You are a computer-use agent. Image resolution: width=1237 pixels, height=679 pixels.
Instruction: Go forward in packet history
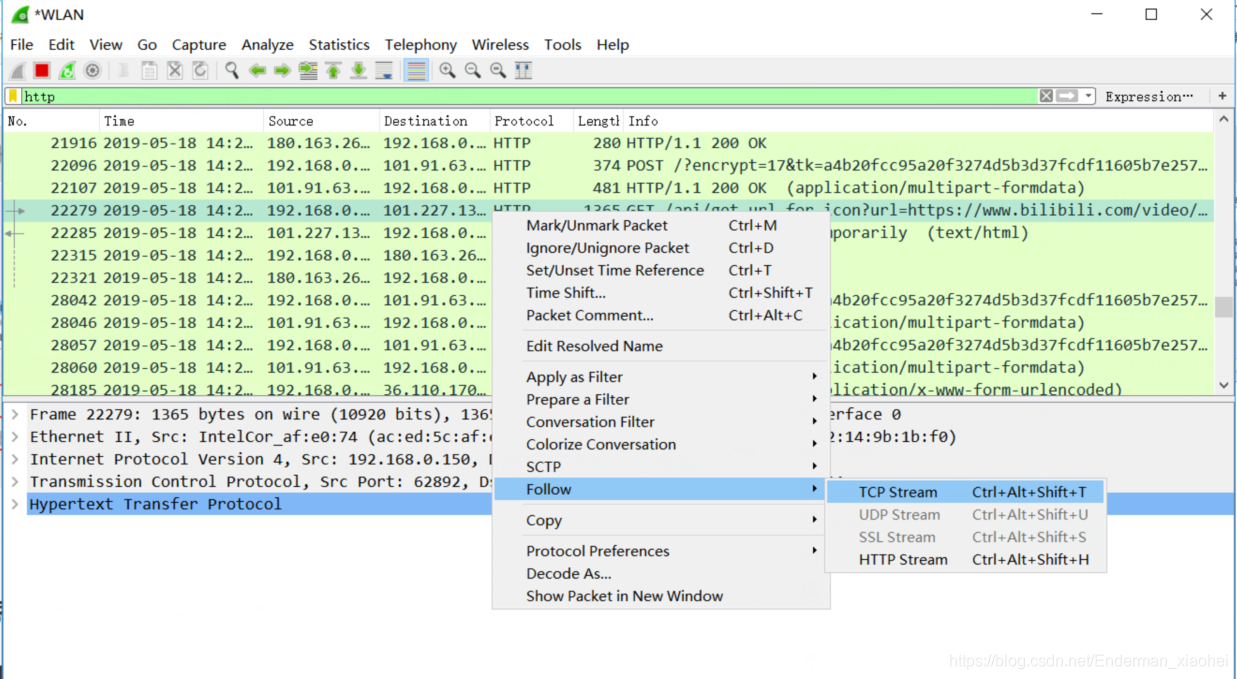click(x=282, y=71)
